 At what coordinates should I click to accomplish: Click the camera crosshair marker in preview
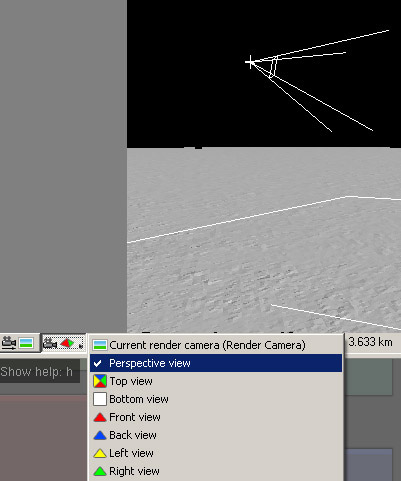click(x=250, y=62)
